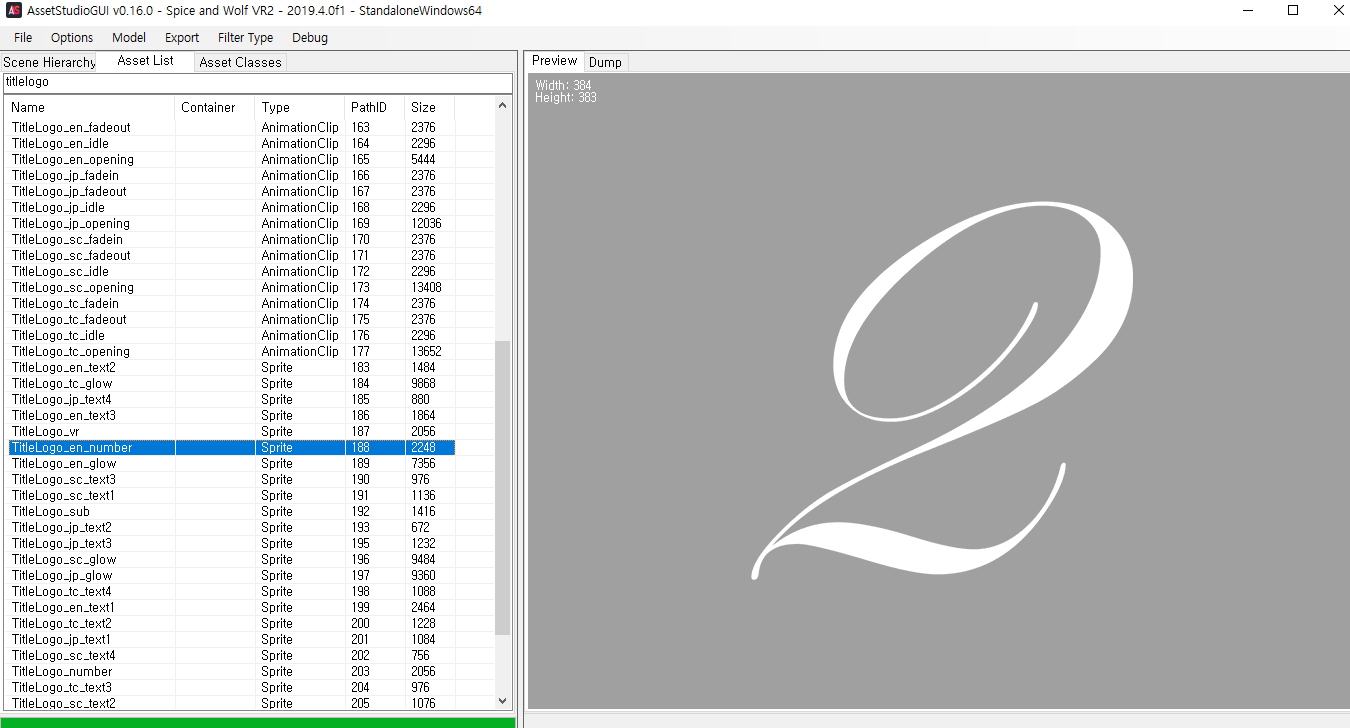Select the TitleLogo_sc_text2 sprite row
The height and width of the screenshot is (728, 1350).
tap(232, 703)
